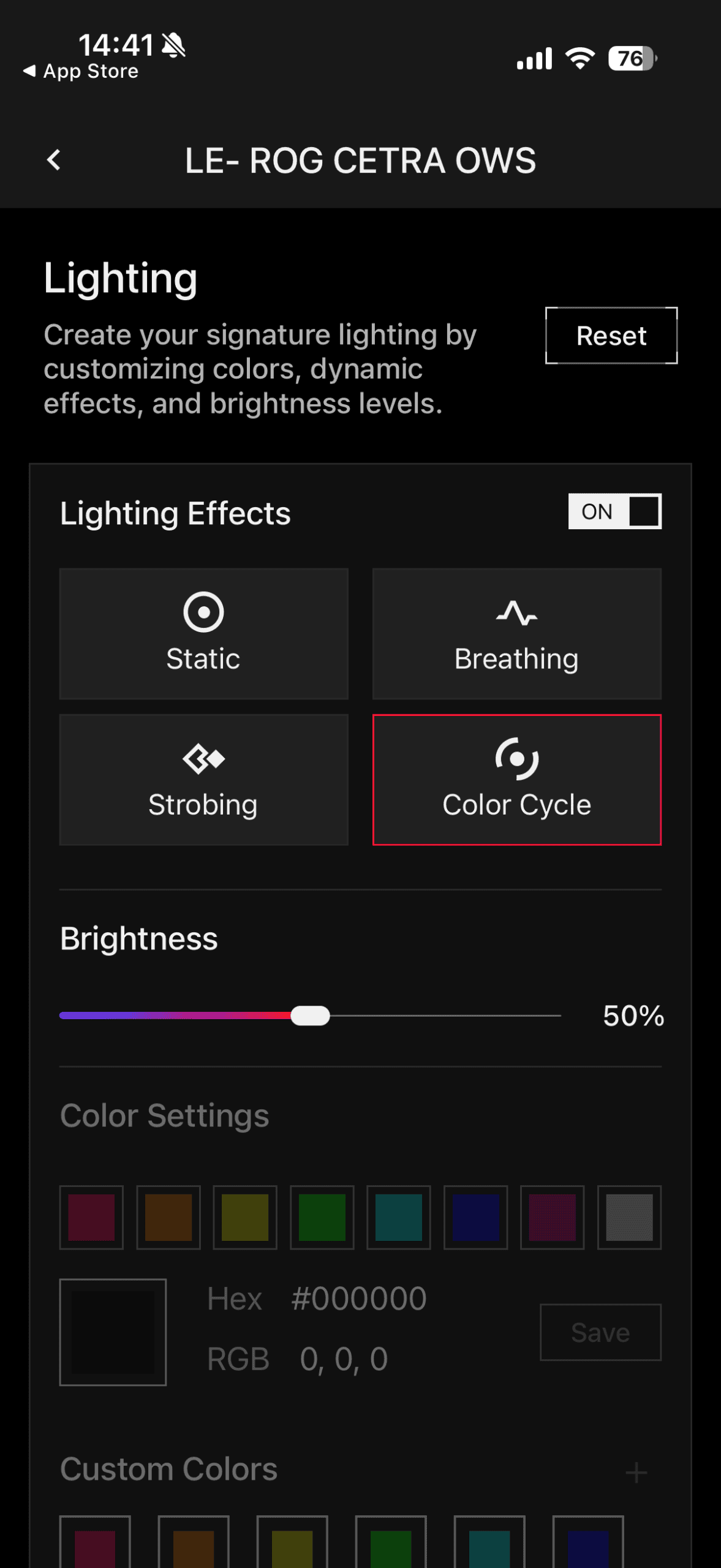Choose the gray preset color swatch

(x=629, y=1217)
